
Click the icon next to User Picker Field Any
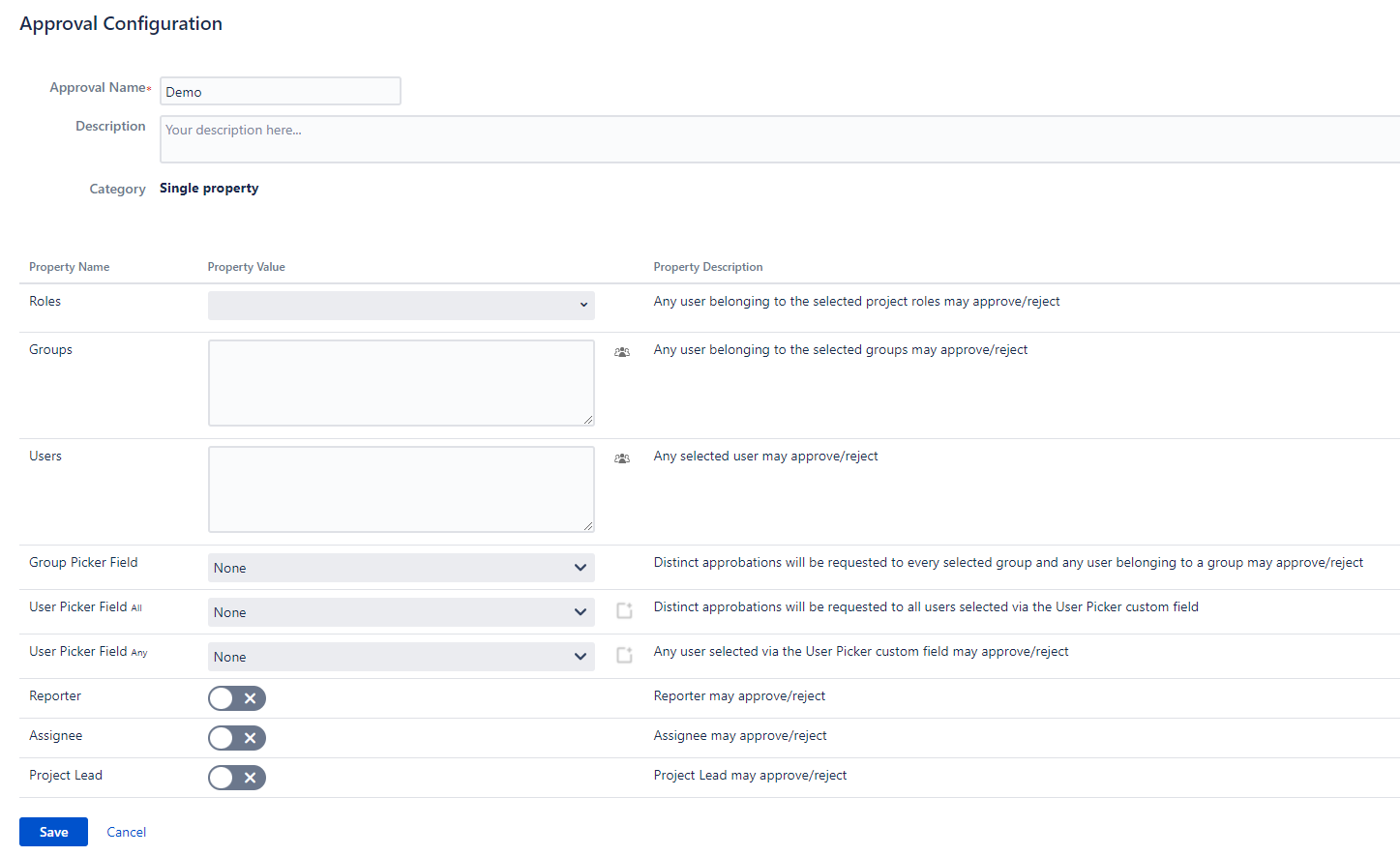(624, 655)
